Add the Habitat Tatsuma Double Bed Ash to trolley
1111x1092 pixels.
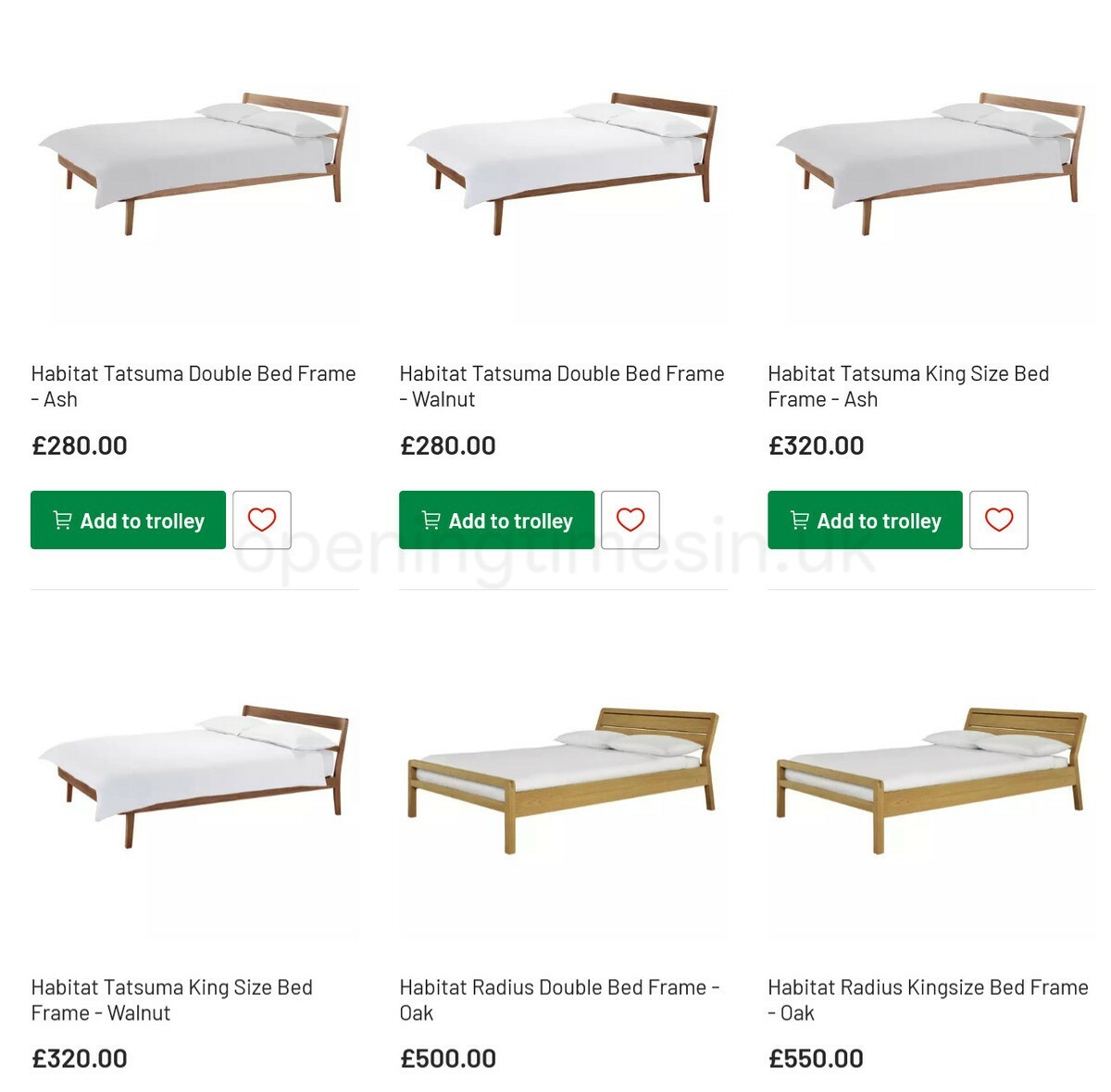[127, 520]
